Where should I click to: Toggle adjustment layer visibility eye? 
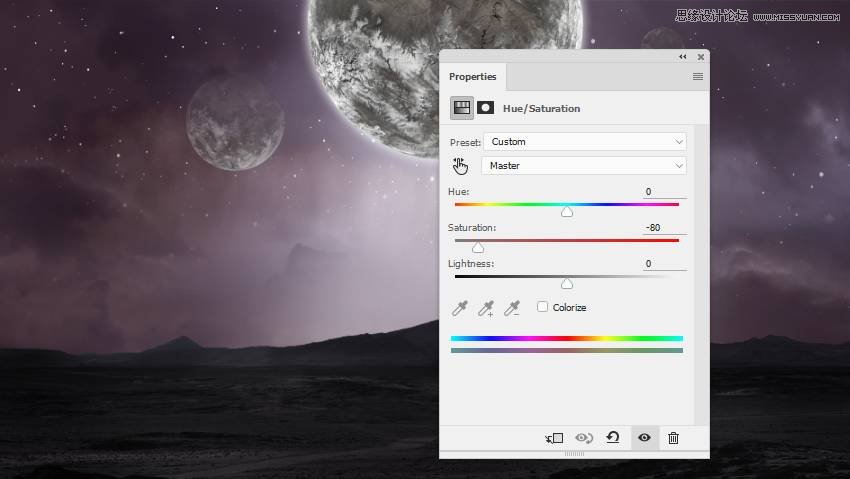pos(644,437)
